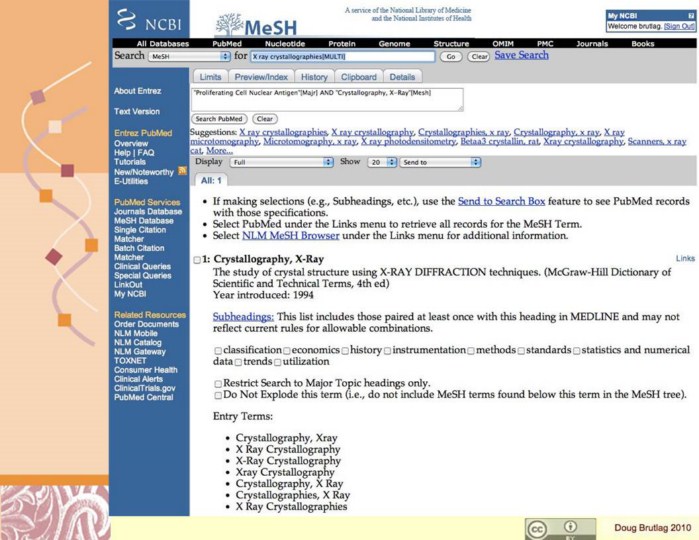699x540 pixels.
Task: Open the Limits tab
Action: pos(211,77)
